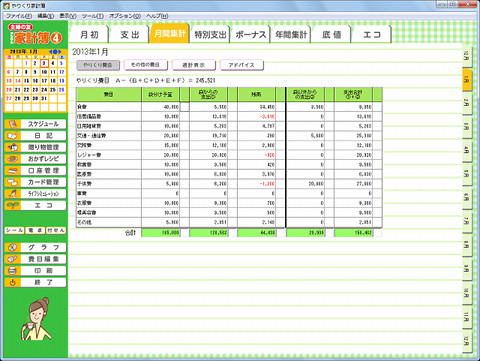Open the カード管理 card management icon
The width and height of the screenshot is (480, 361).
pos(13,182)
